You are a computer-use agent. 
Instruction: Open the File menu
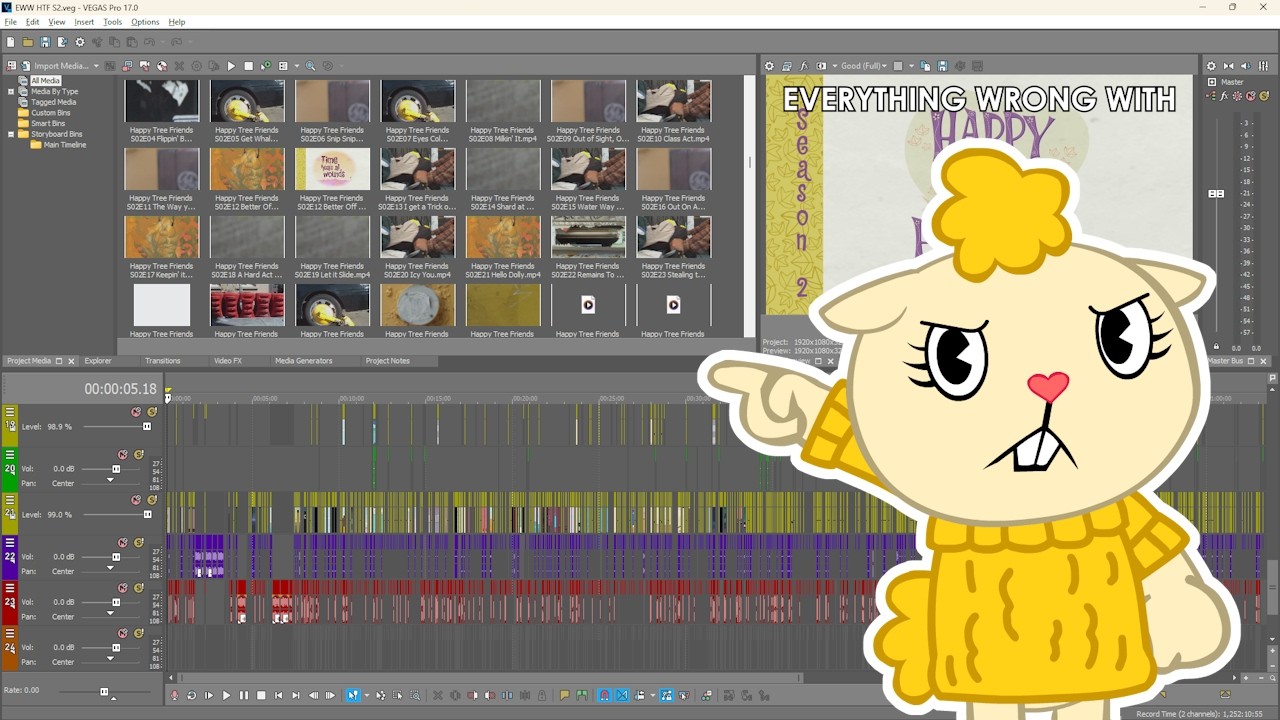click(10, 22)
